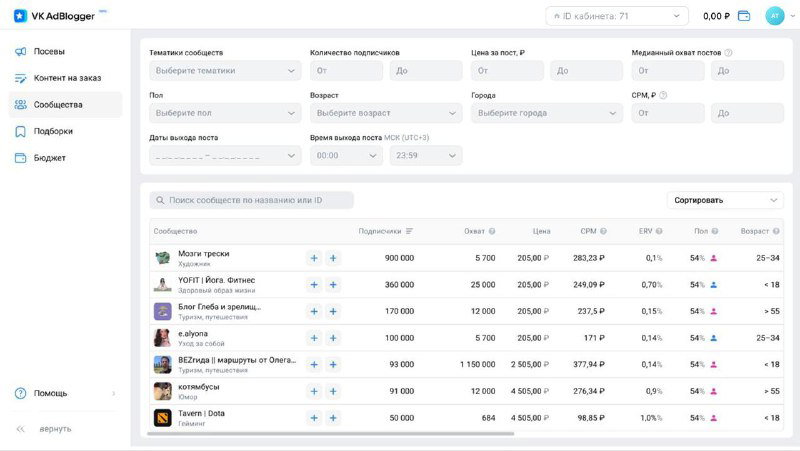Image resolution: width=800 pixels, height=451 pixels.
Task: Expand the Тематики сообществ dropdown
Action: pyautogui.click(x=225, y=71)
